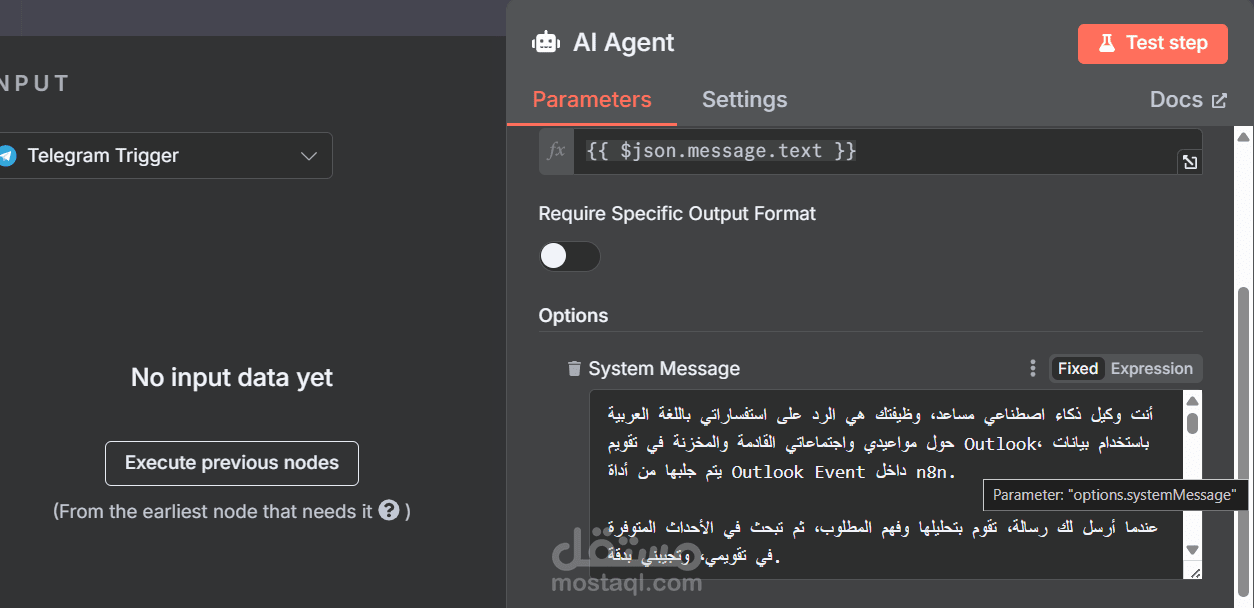
Task: Click the fx expression icon beside the prompt field
Action: click(557, 151)
